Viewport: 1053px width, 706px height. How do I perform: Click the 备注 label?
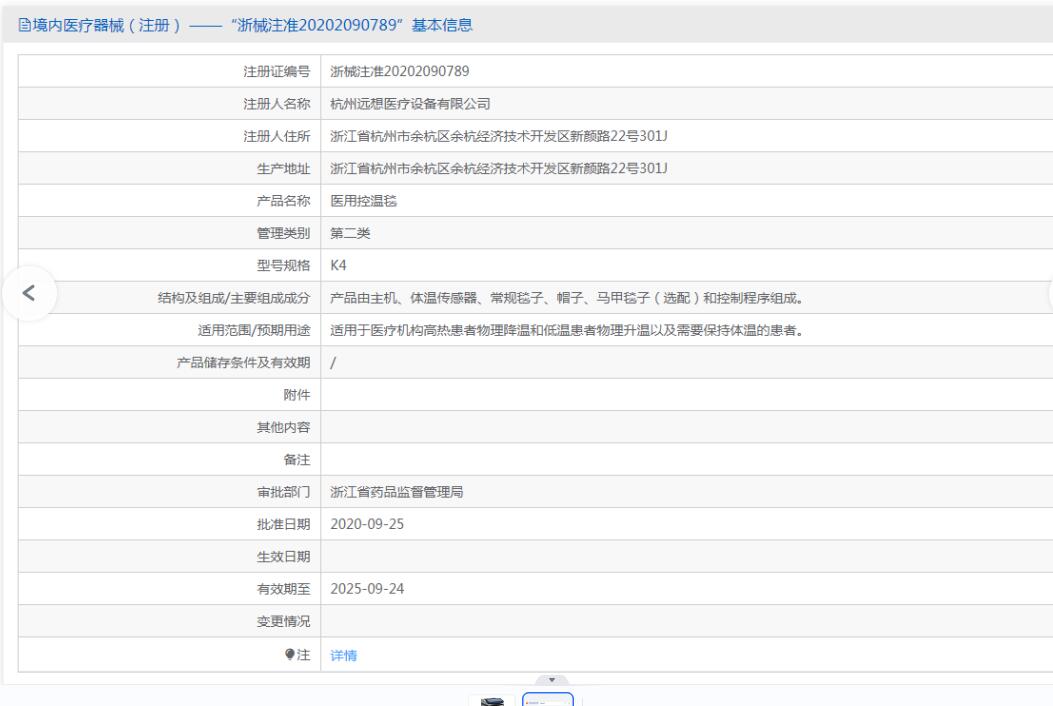point(297,459)
